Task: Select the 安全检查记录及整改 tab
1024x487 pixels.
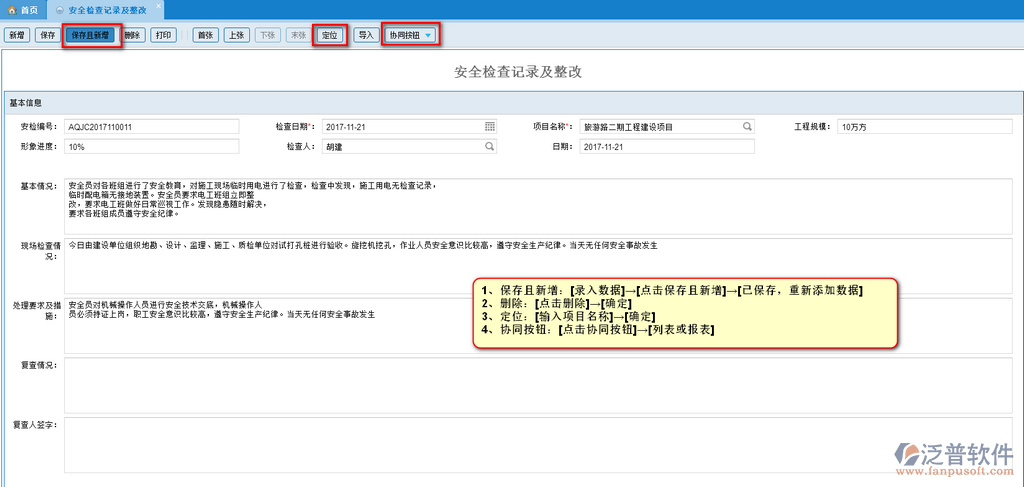Action: coord(104,10)
